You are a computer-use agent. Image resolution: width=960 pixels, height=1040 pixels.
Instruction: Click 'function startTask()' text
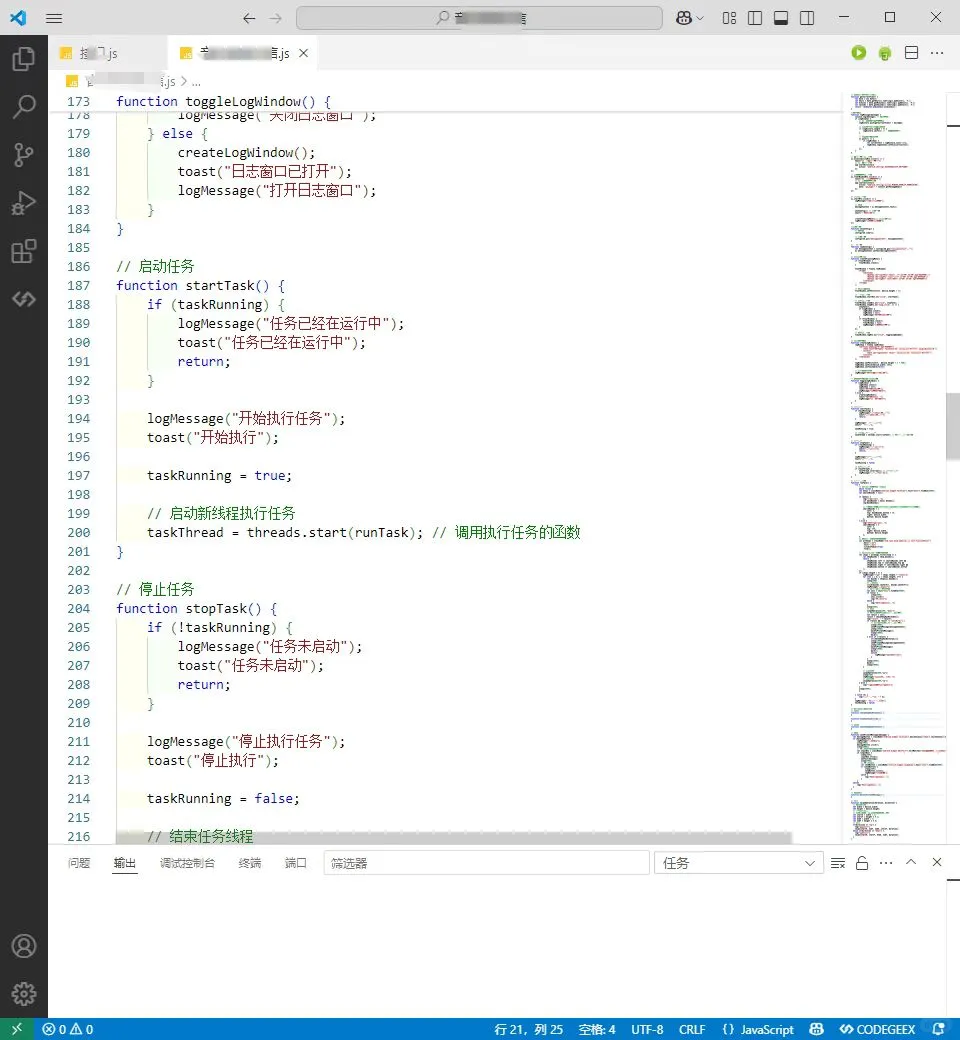tap(193, 285)
